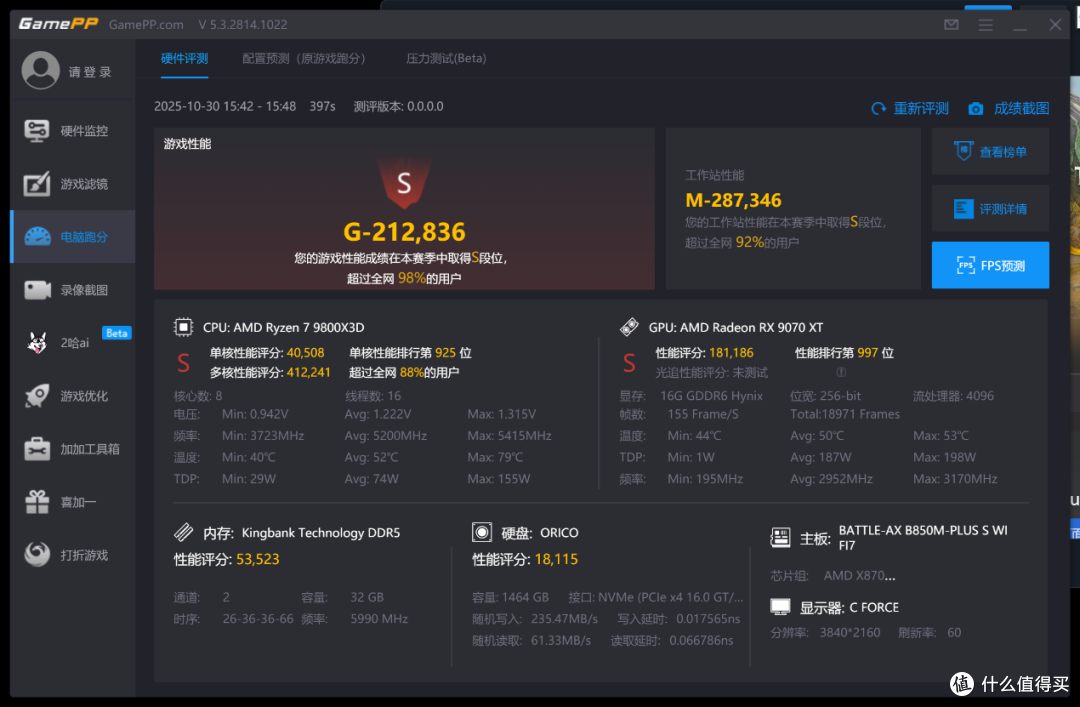Click the CPU chip icon
Screen dimensions: 1080x707
point(183,327)
